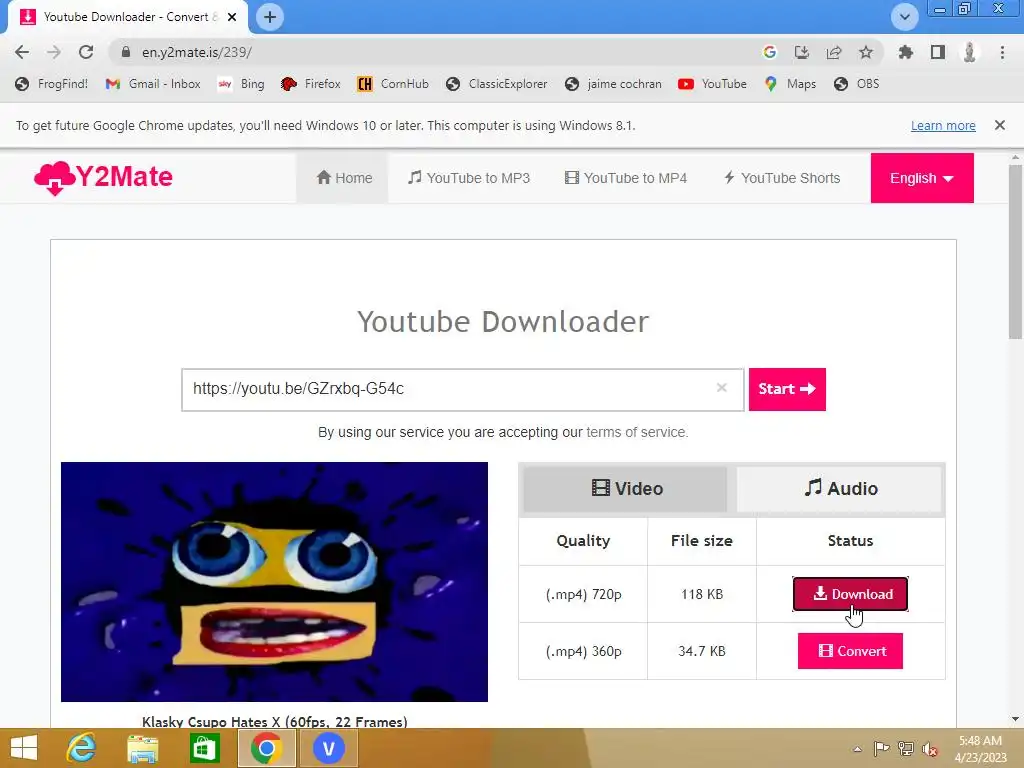
Task: Open the Action Center flag icon
Action: pos(881,749)
